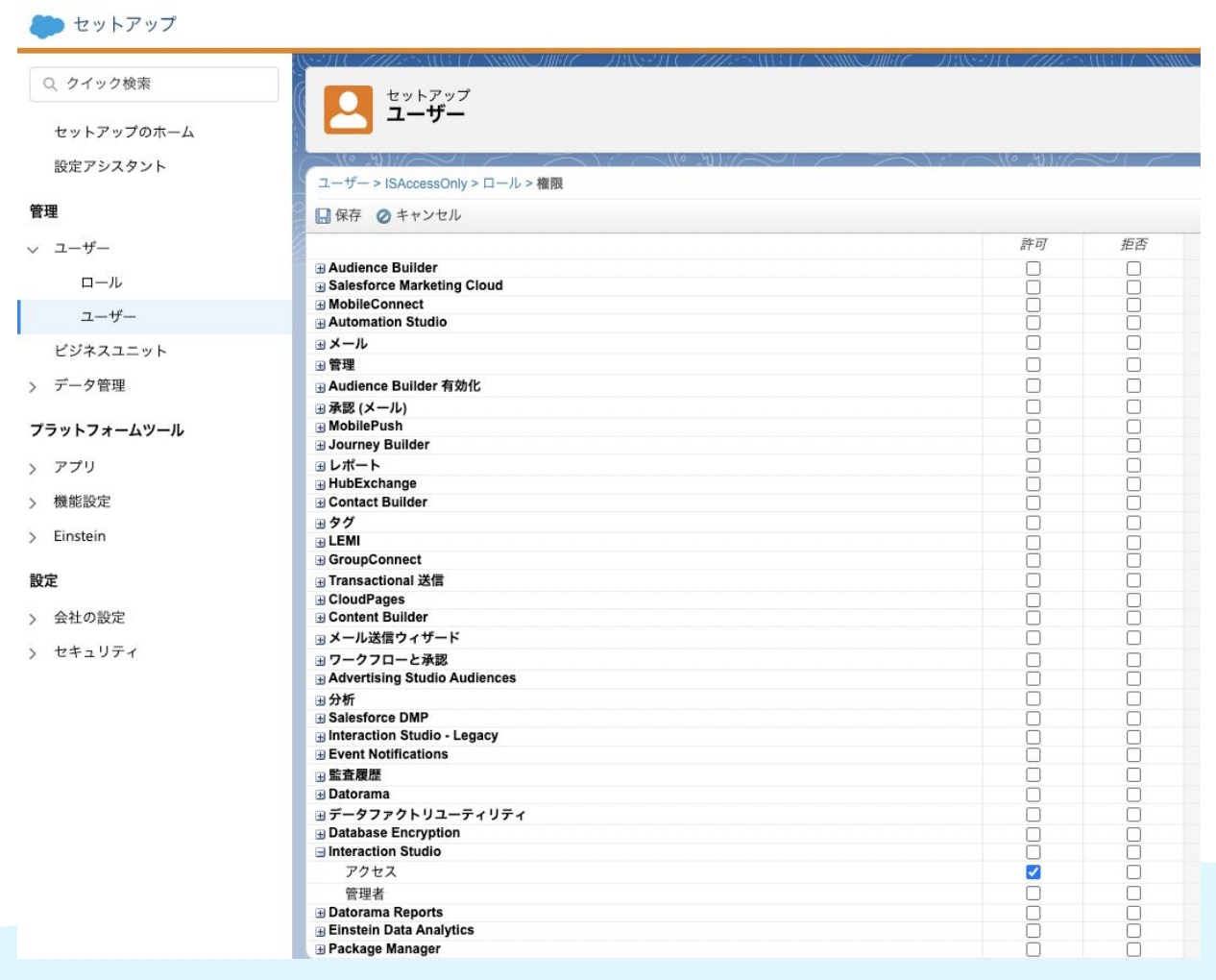Screen dimensions: 1216x980
Task: Expand the Einstein sidebar section
Action: point(33,537)
